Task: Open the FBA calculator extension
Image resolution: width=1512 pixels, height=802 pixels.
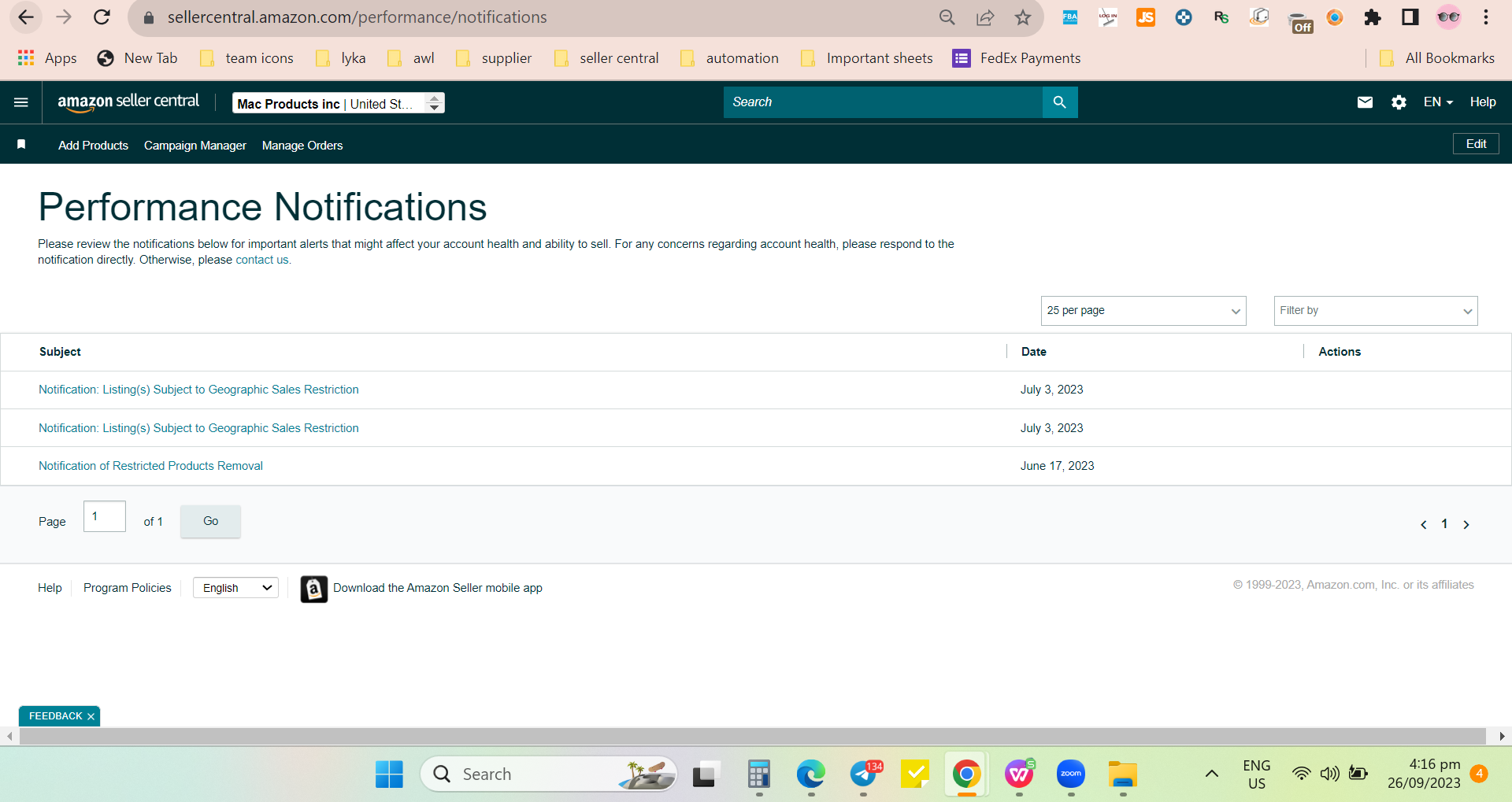Action: (1069, 17)
